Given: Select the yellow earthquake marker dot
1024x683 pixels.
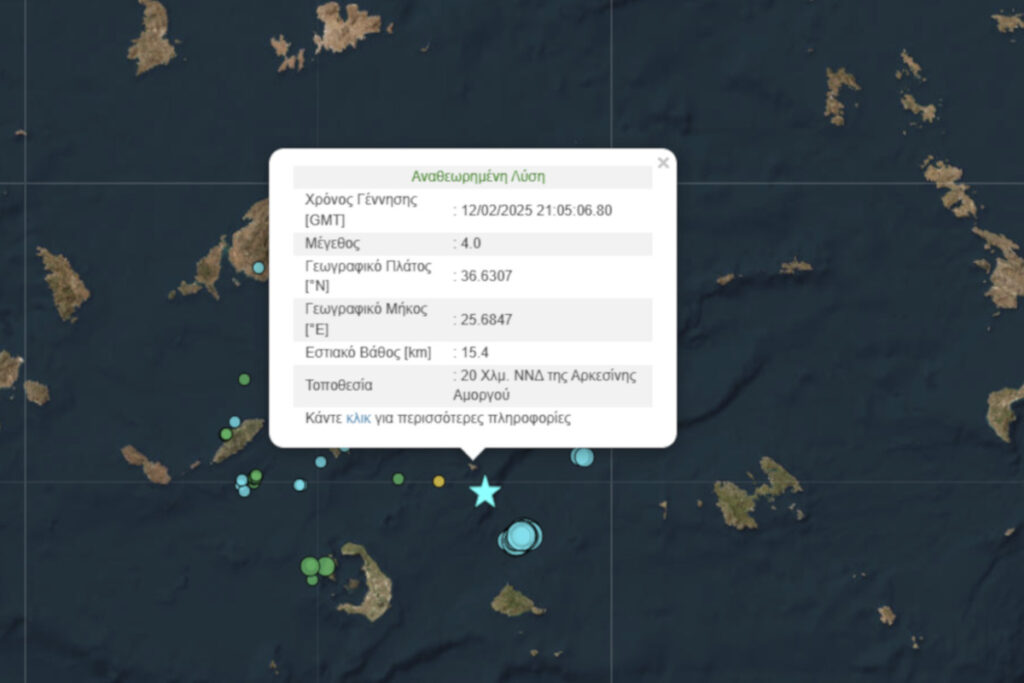Looking at the screenshot, I should pyautogui.click(x=439, y=481).
